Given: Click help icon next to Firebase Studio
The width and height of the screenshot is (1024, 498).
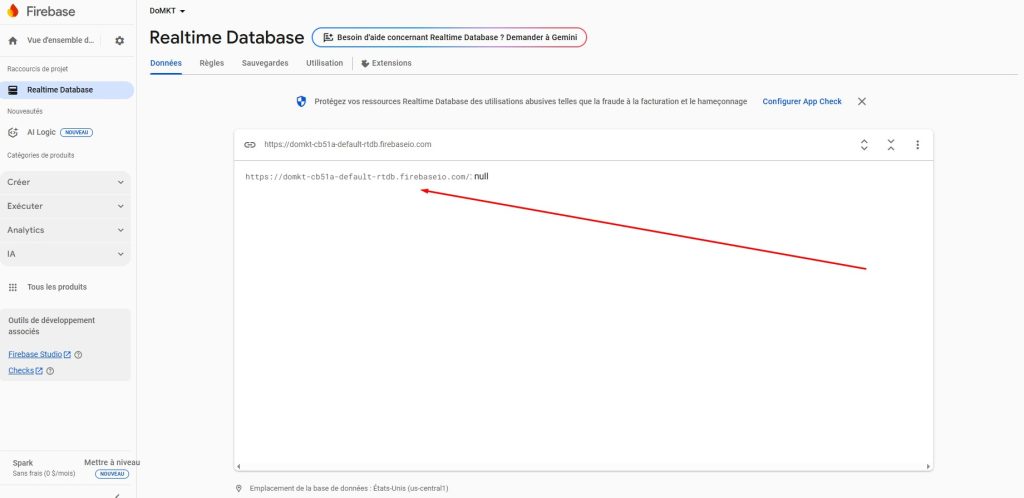Looking at the screenshot, I should 78,355.
